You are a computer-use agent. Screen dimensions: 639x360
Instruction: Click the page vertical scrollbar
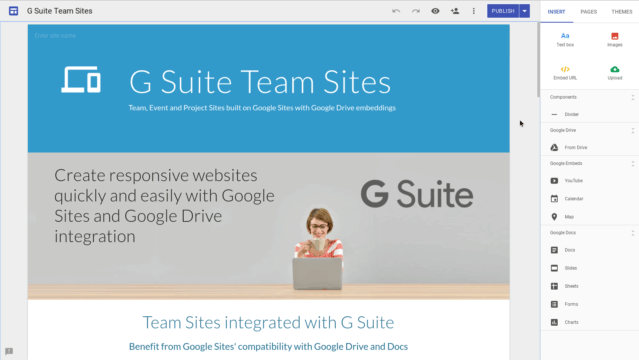tap(538, 60)
